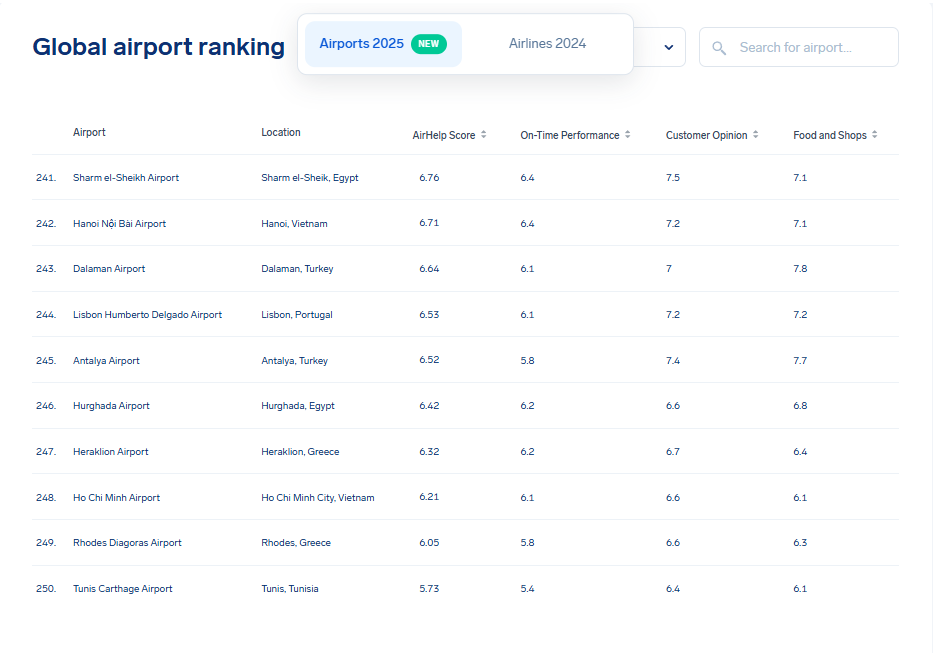Sort by AirHelp Score arrows icon
Screen dimensions: 933x653
(484, 135)
